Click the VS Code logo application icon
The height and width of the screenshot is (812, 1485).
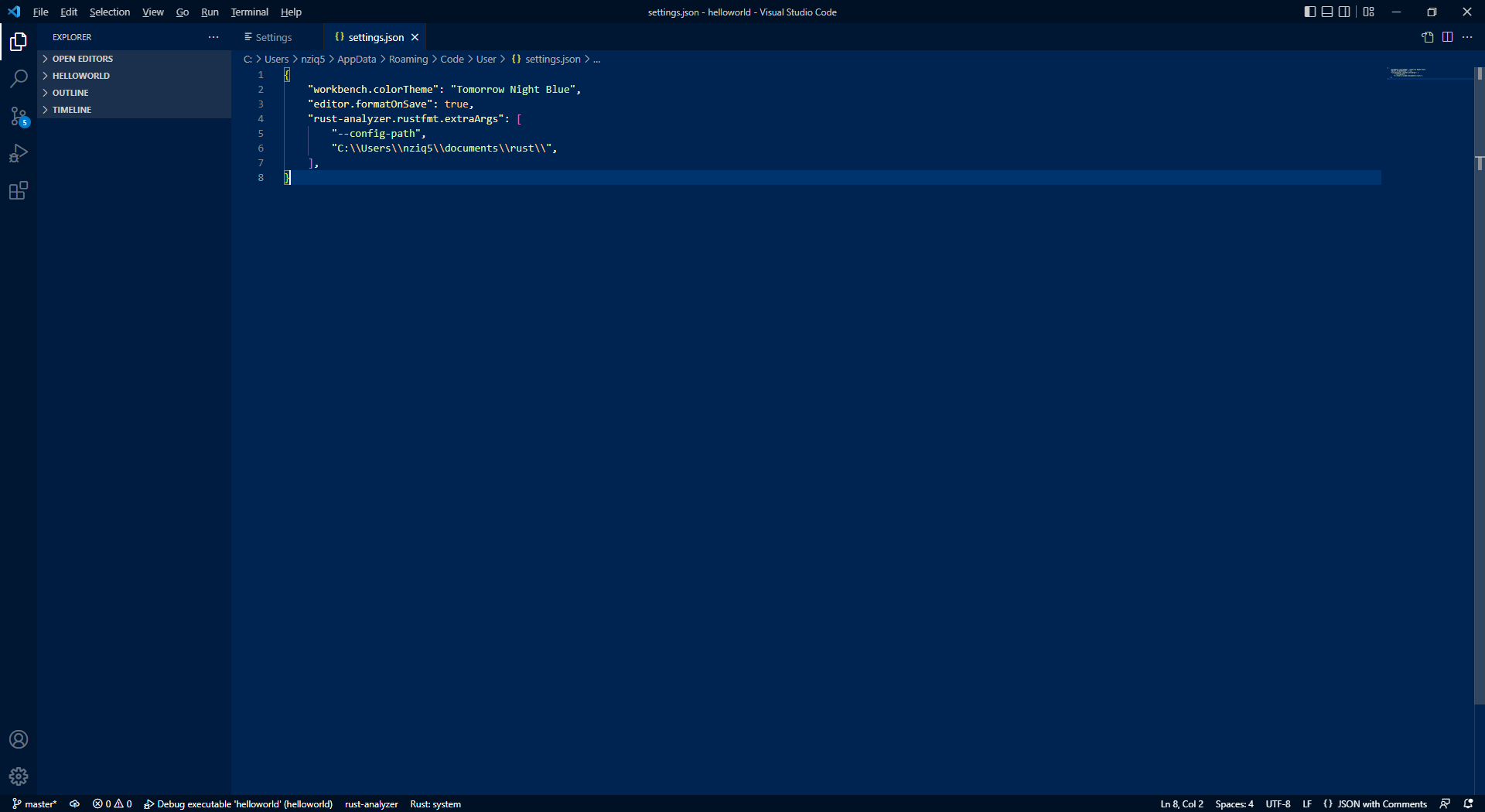14,12
